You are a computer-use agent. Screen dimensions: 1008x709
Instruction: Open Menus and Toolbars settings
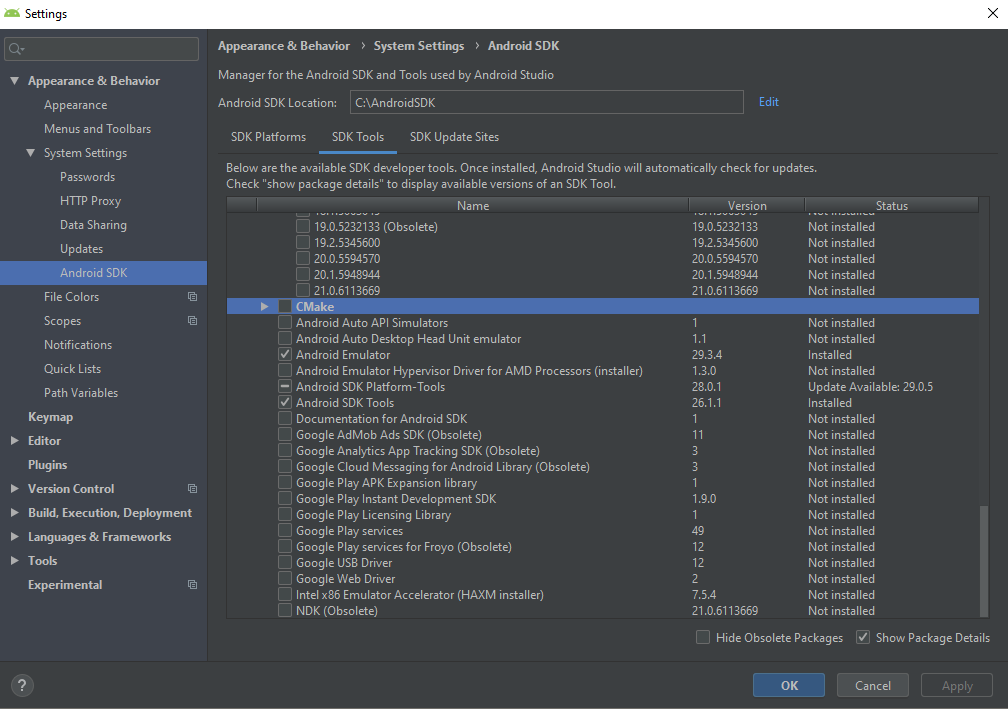[x=97, y=129]
